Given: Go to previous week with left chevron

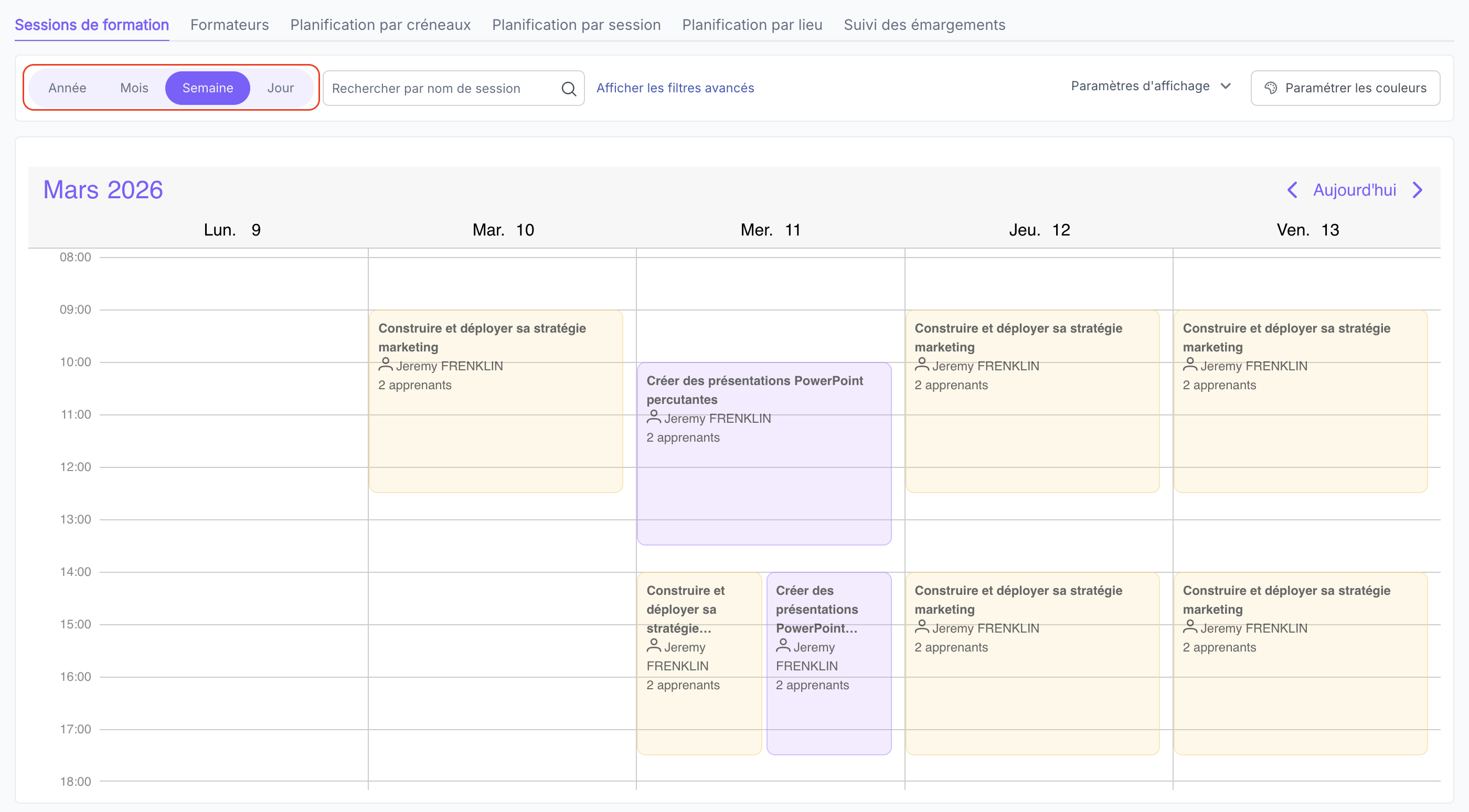Looking at the screenshot, I should 1292,190.
